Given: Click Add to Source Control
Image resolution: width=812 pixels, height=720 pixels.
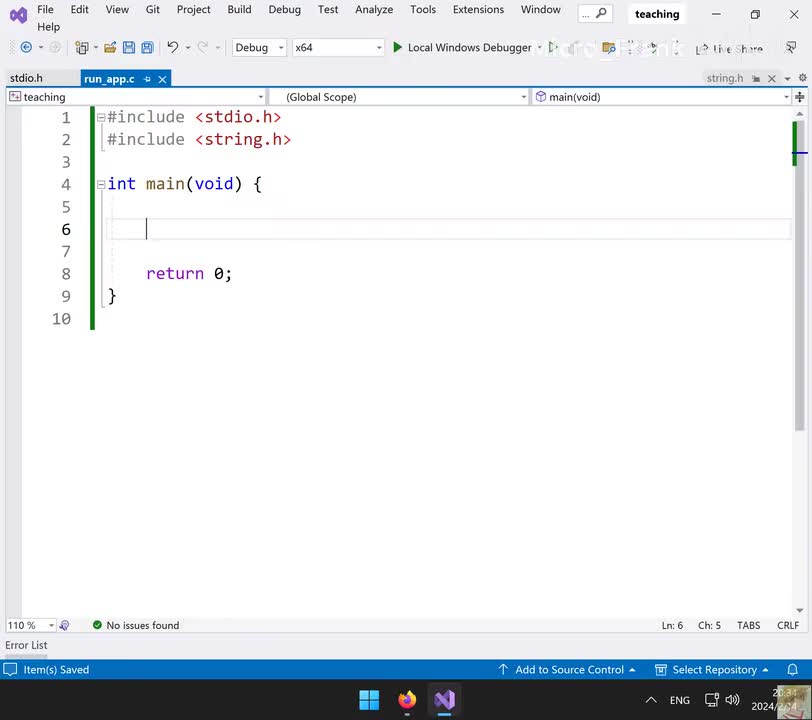Looking at the screenshot, I should 567,670.
